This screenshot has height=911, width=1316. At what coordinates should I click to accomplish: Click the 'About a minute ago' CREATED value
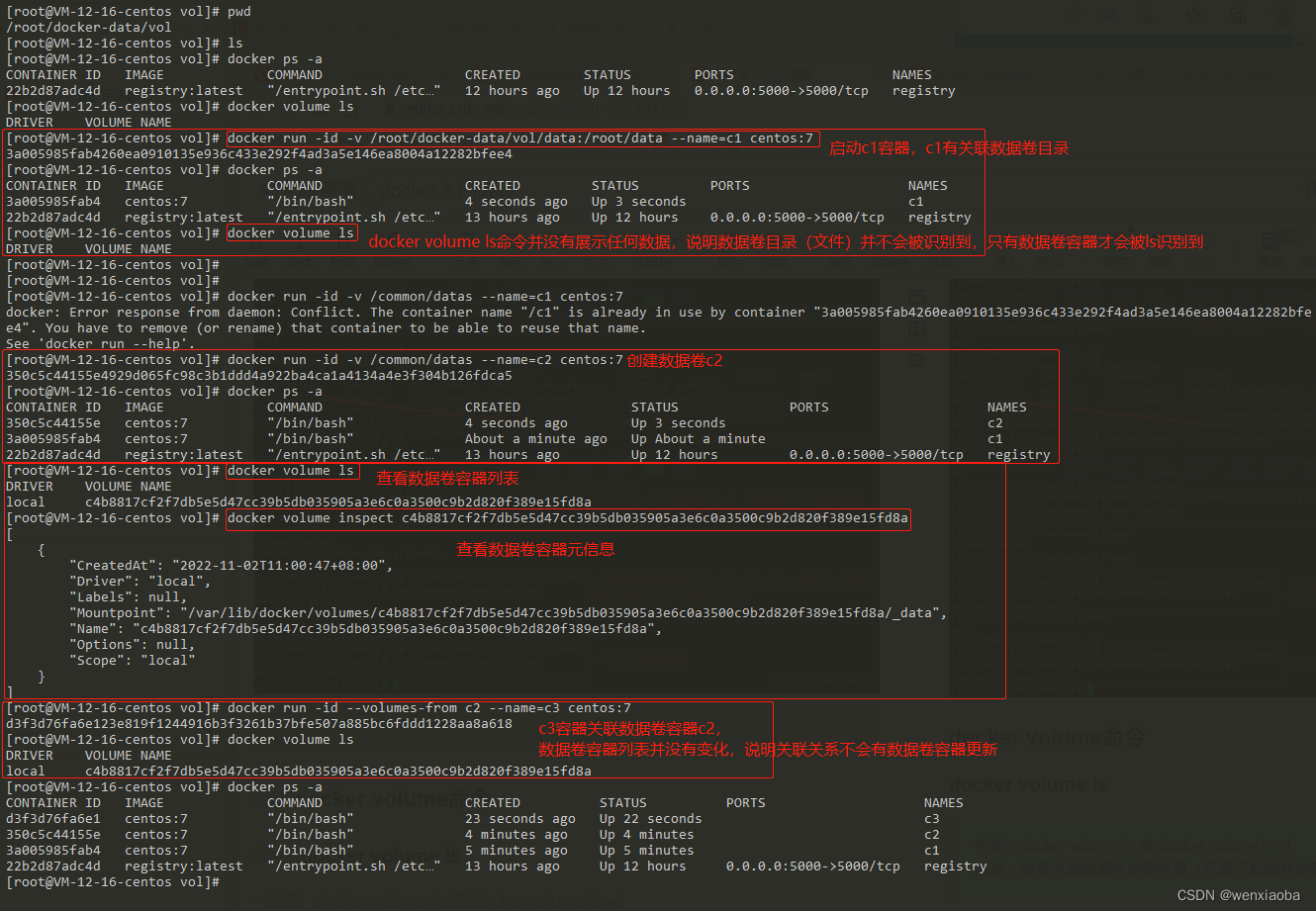pyautogui.click(x=536, y=439)
